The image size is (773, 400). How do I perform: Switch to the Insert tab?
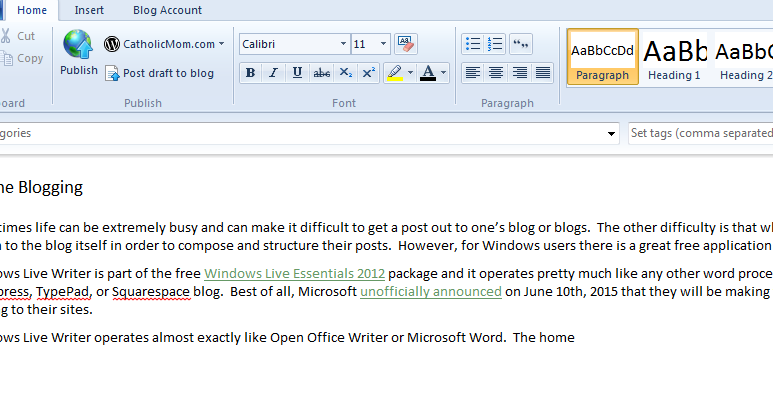click(x=89, y=10)
